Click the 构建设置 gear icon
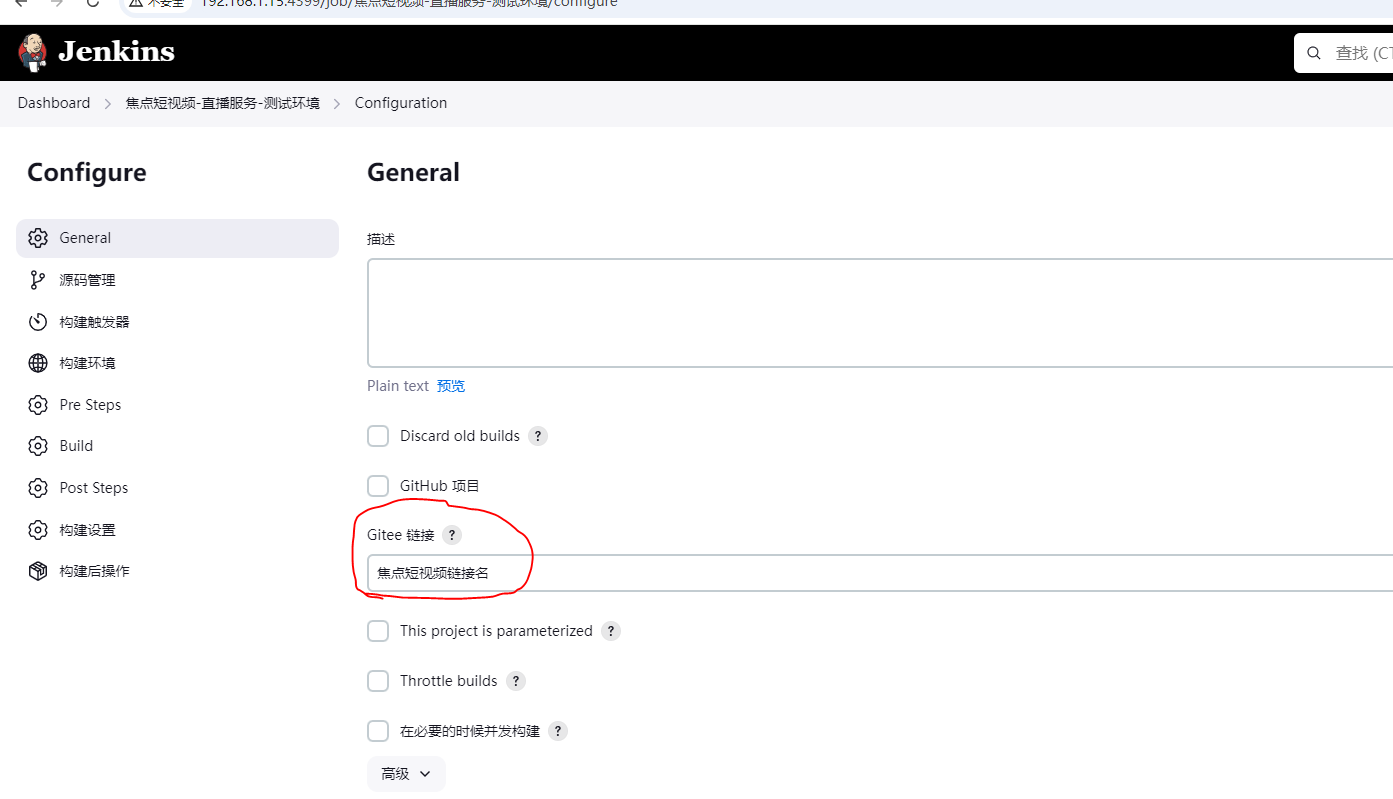The height and width of the screenshot is (799, 1393). (x=38, y=530)
